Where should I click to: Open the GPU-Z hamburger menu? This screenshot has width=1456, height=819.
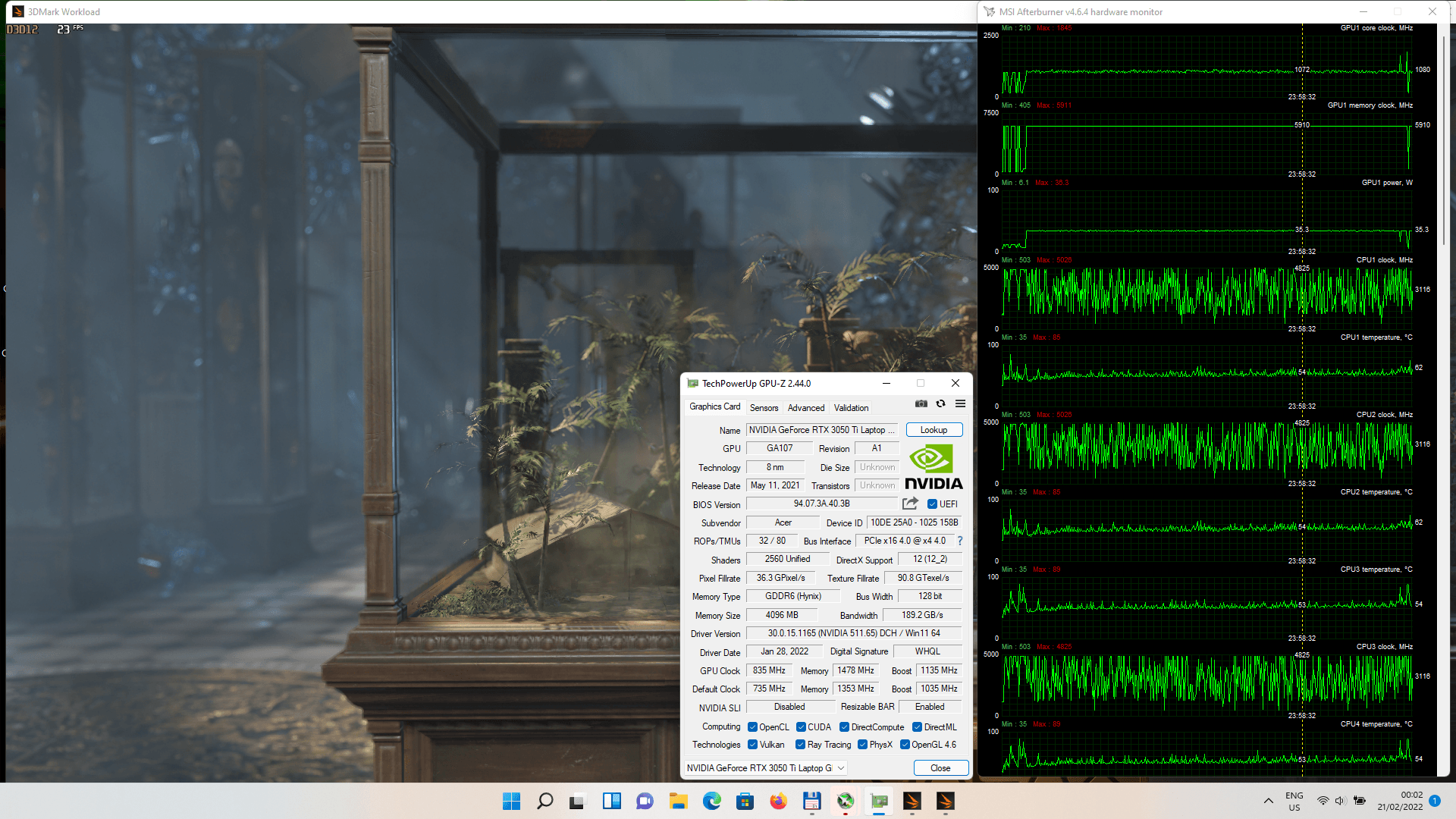[x=960, y=404]
